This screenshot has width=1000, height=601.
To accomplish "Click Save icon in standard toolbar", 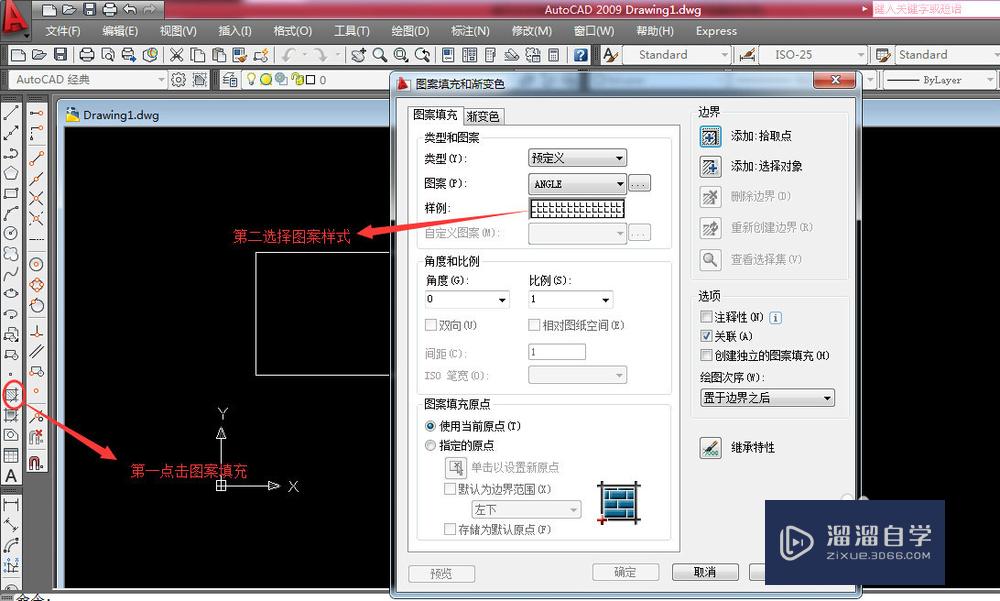I will (60, 55).
